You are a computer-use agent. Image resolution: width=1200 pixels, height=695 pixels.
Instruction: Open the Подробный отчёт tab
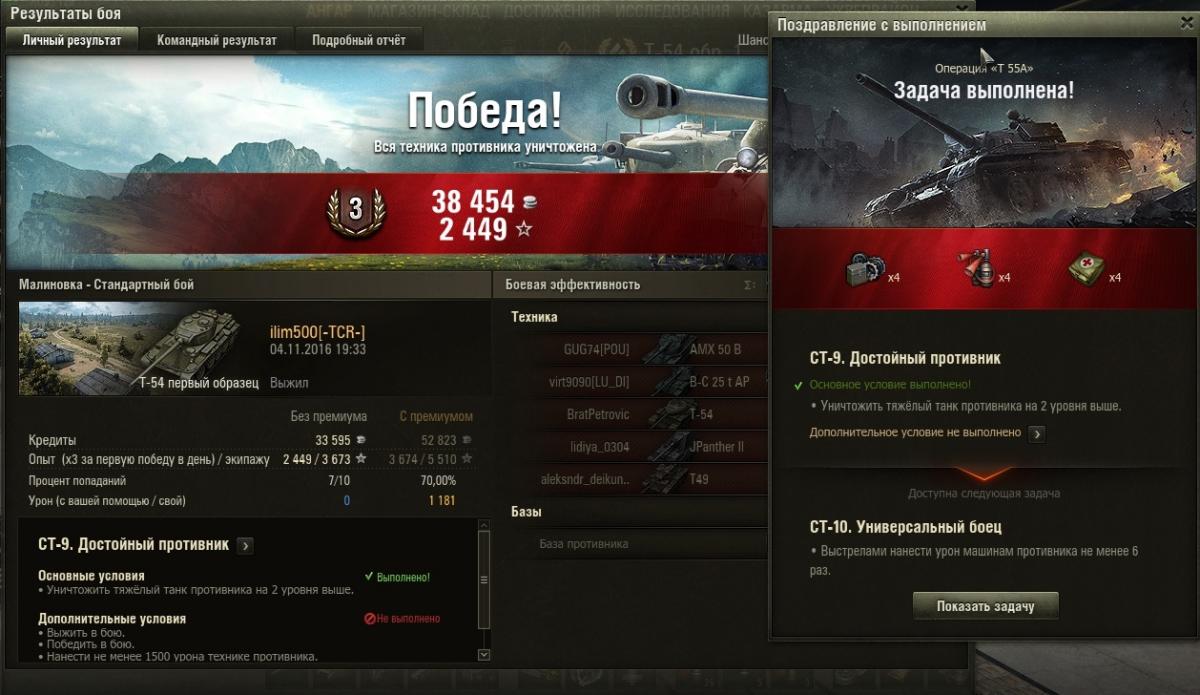coord(358,40)
